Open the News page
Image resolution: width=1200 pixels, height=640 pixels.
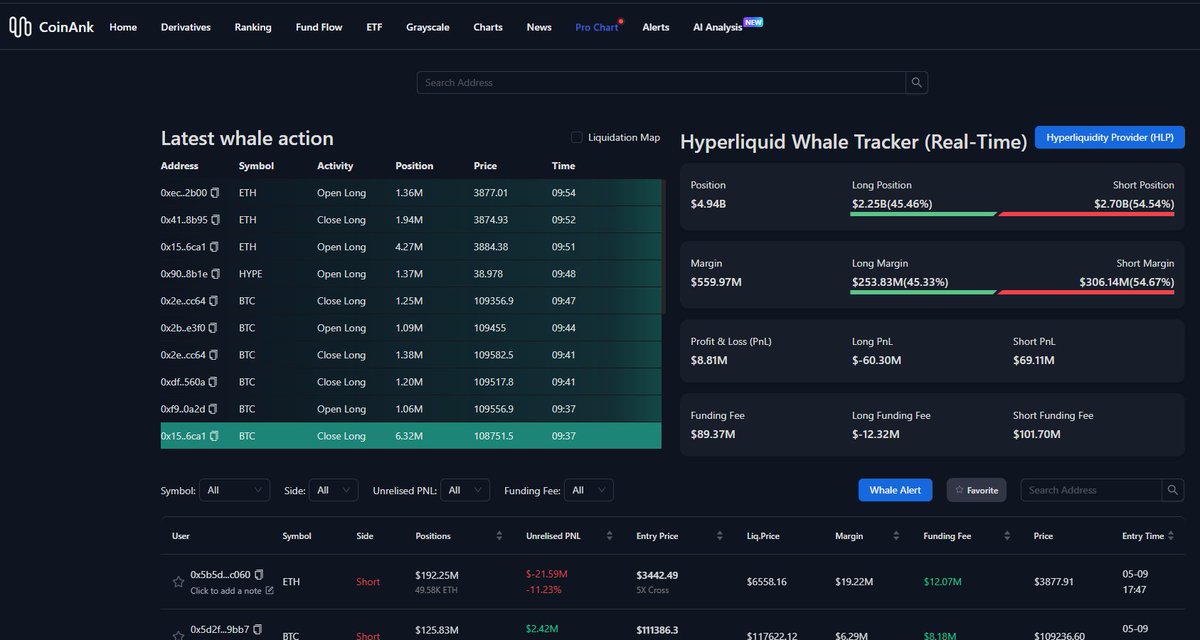(539, 27)
